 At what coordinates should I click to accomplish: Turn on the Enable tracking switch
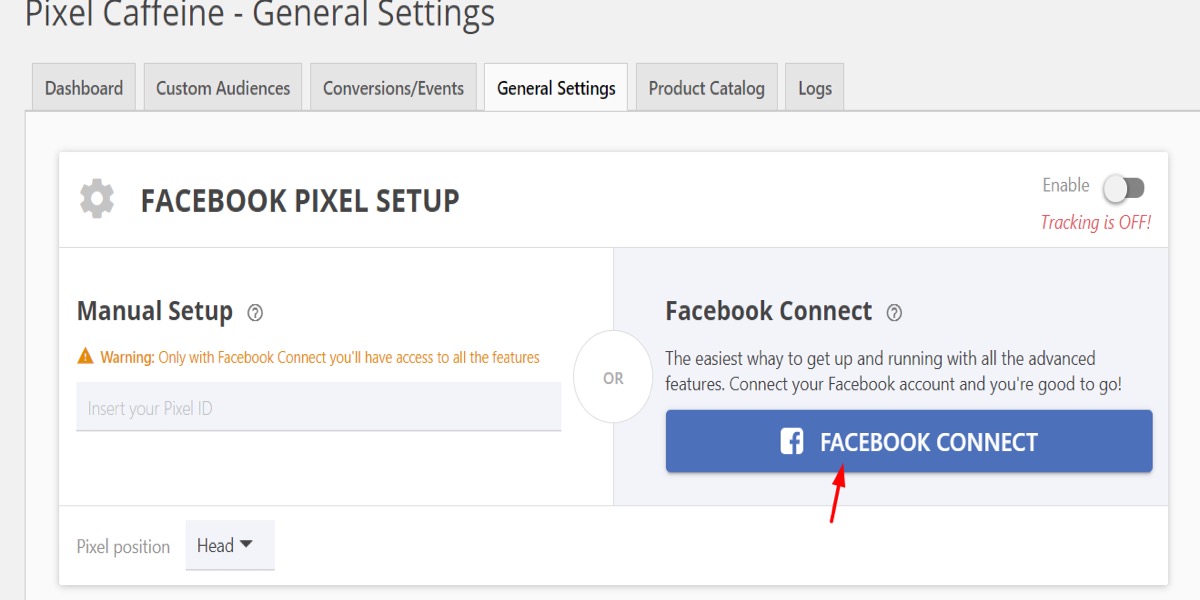(x=1123, y=187)
